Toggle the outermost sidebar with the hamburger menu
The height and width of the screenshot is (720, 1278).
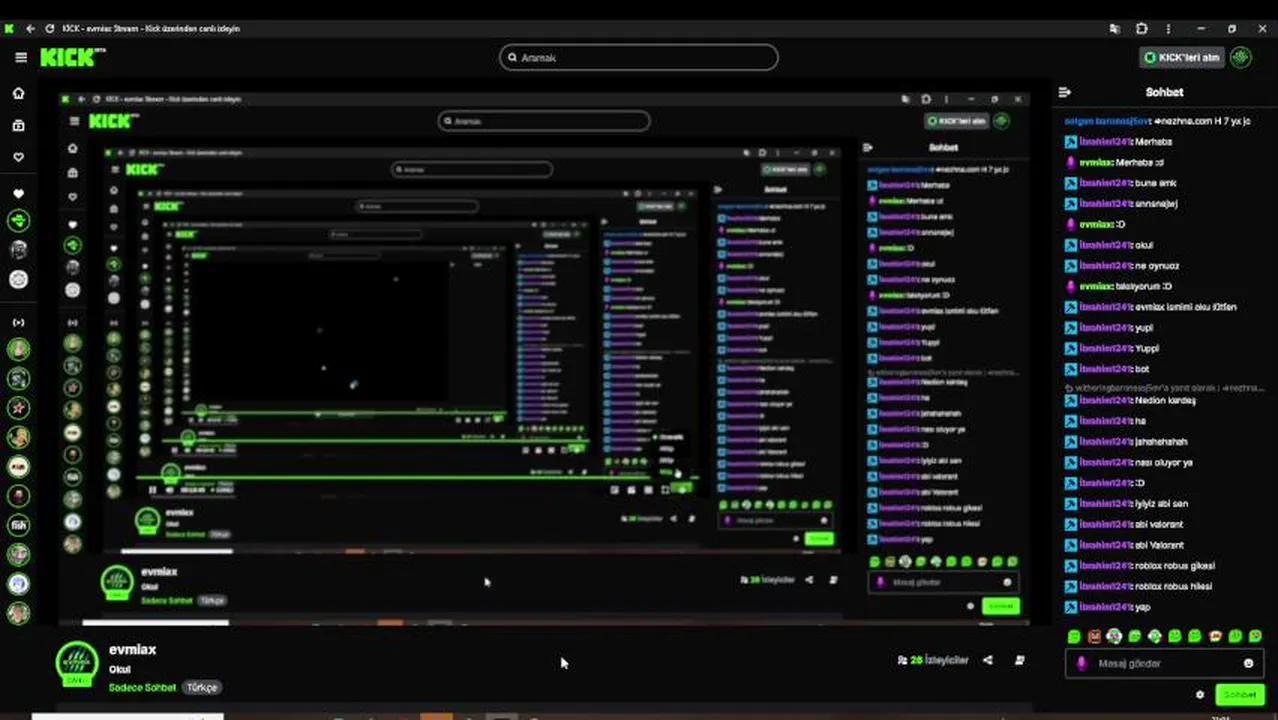[21, 58]
